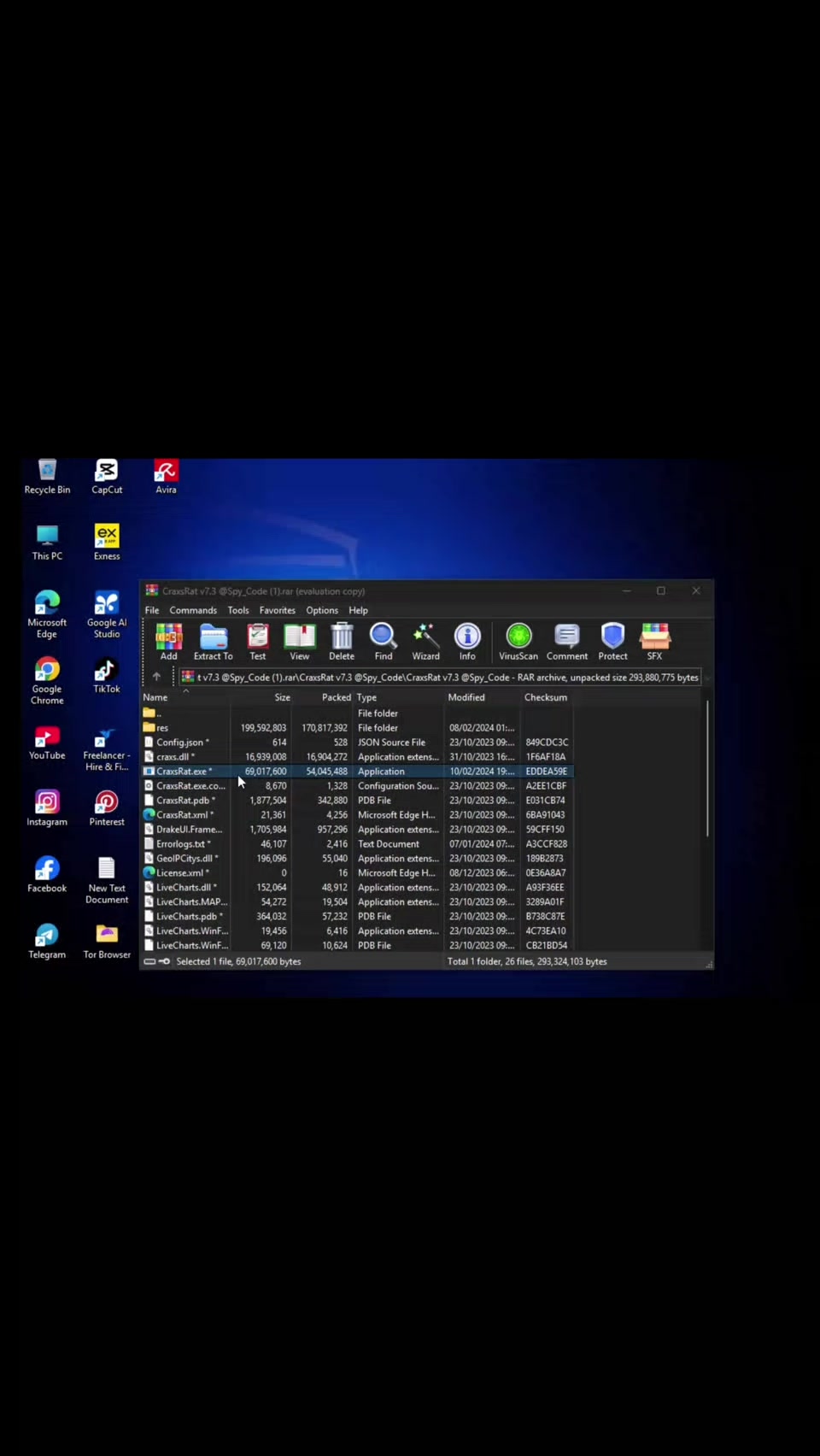
Task: Open the Help menu
Action: coord(358,610)
